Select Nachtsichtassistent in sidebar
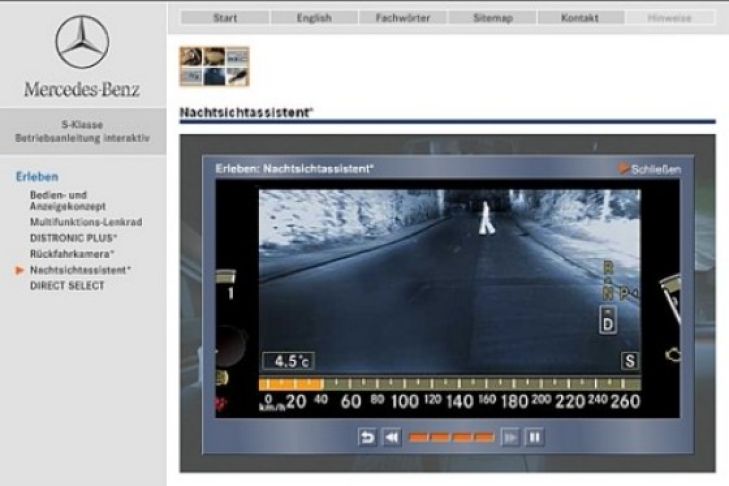Screen dimensions: 729x486 pos(80,270)
